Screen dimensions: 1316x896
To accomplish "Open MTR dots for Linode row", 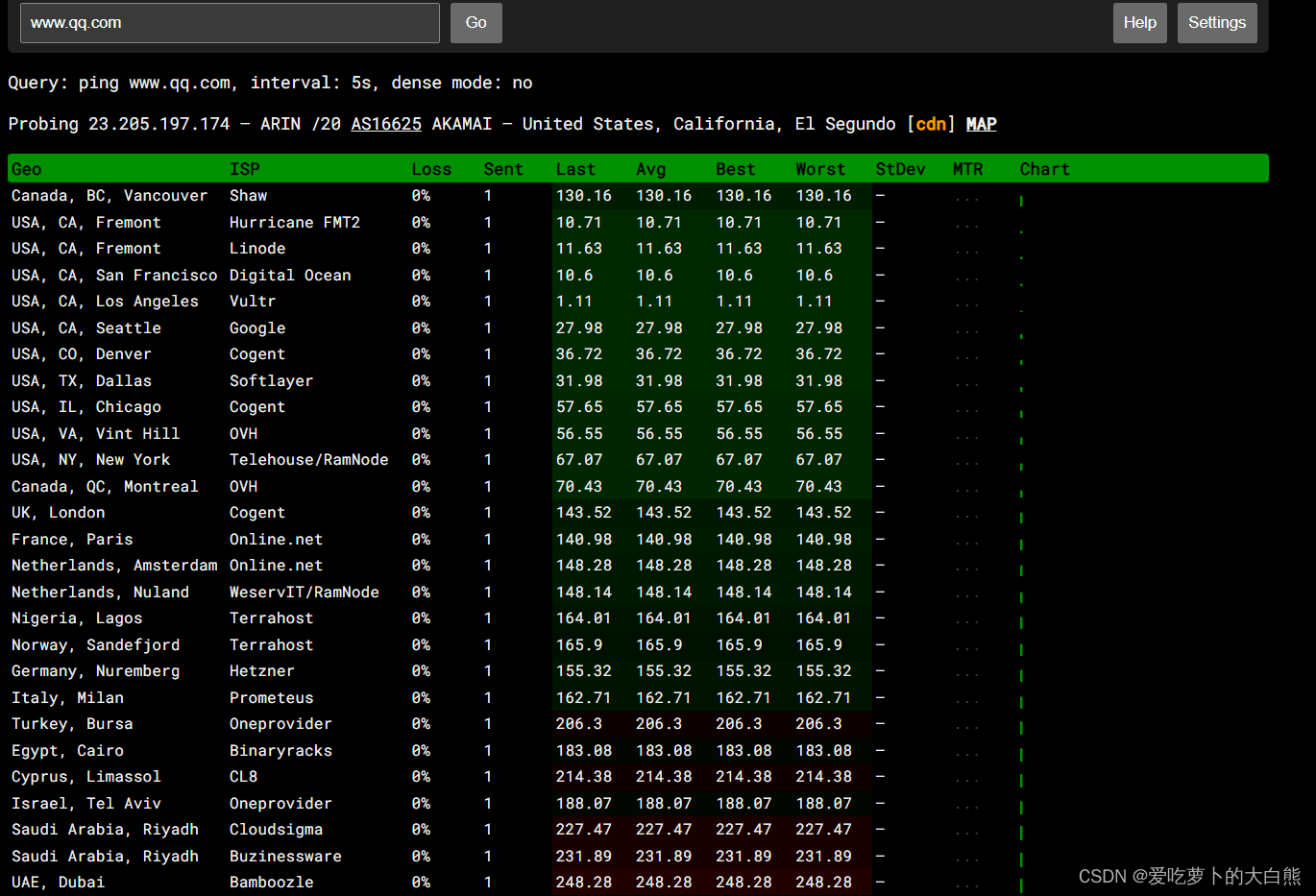I will tap(966, 252).
